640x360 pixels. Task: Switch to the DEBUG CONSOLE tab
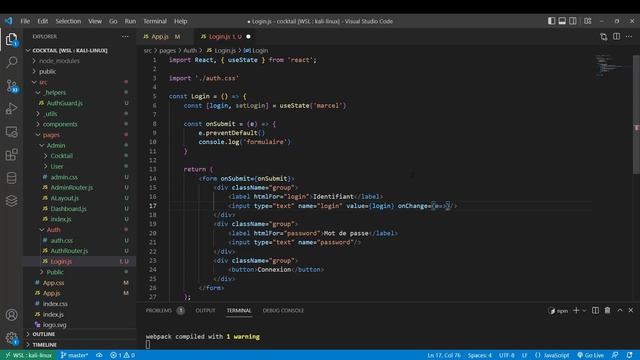(283, 311)
